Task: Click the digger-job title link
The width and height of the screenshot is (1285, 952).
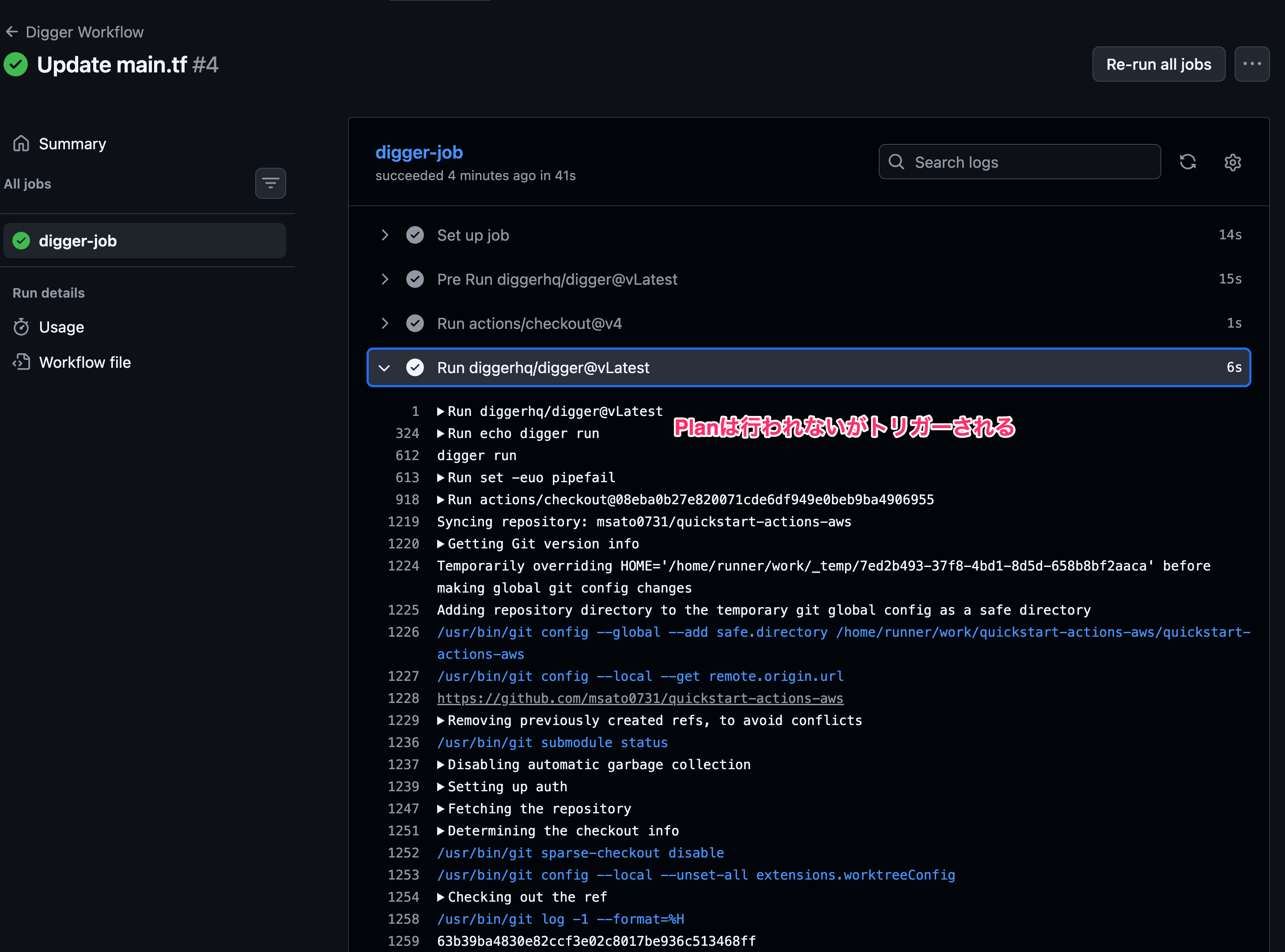Action: click(419, 152)
